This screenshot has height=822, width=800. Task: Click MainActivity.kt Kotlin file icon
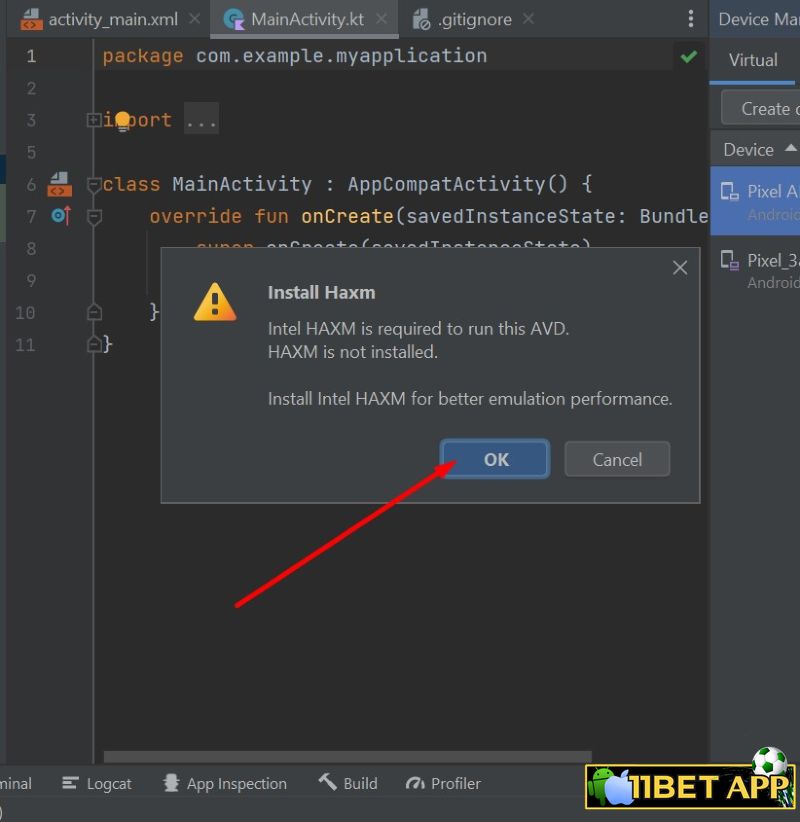pos(234,19)
